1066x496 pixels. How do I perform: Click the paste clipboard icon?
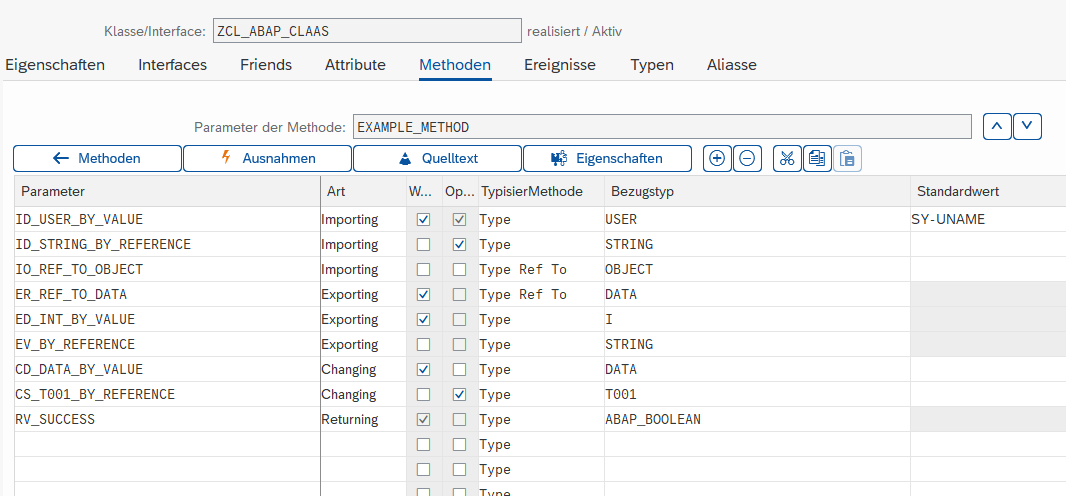tap(847, 158)
